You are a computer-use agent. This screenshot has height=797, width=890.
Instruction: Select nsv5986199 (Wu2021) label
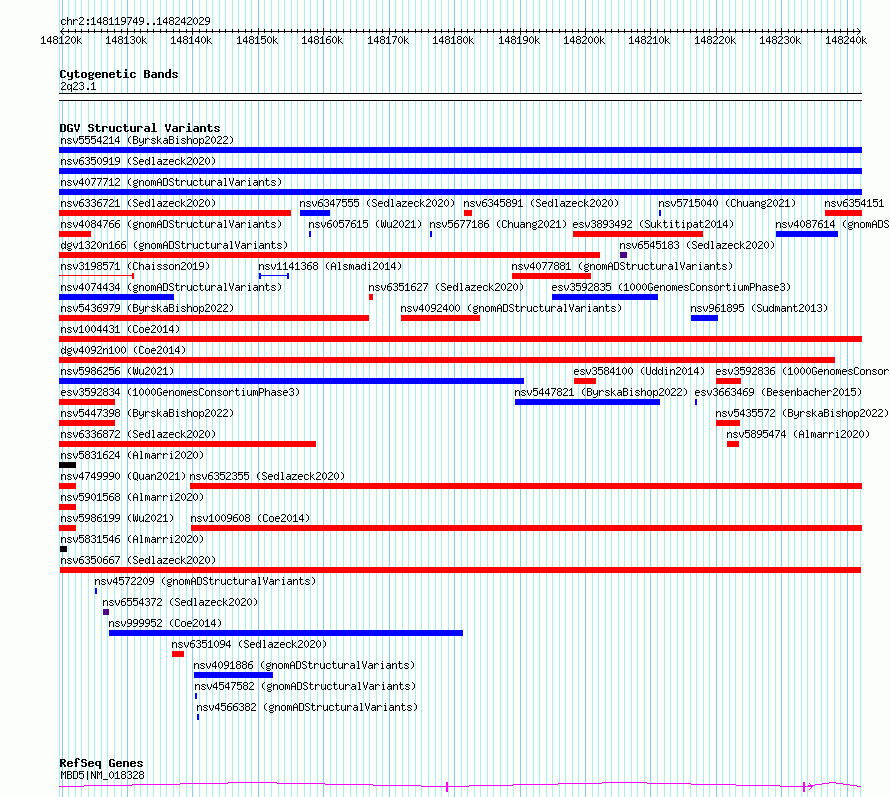(117, 518)
